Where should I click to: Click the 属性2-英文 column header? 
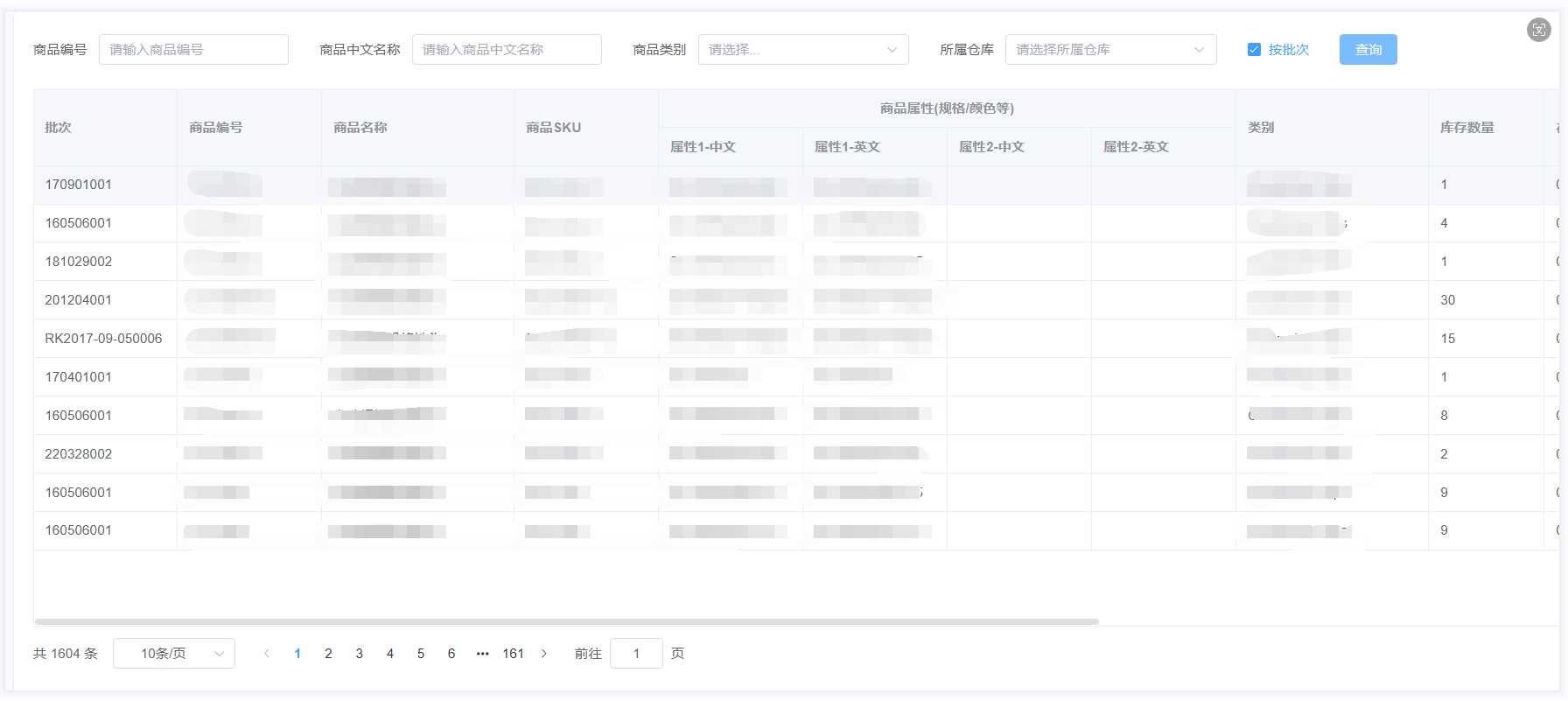(1164, 147)
